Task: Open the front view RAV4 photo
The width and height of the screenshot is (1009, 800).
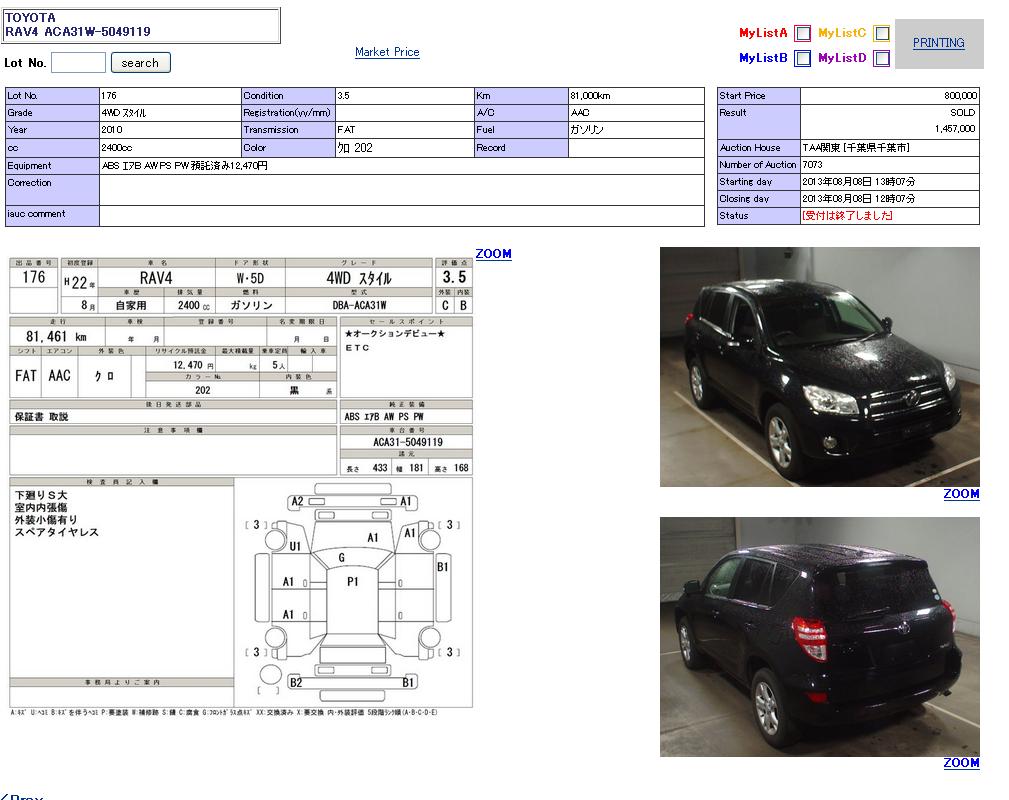Action: point(819,367)
